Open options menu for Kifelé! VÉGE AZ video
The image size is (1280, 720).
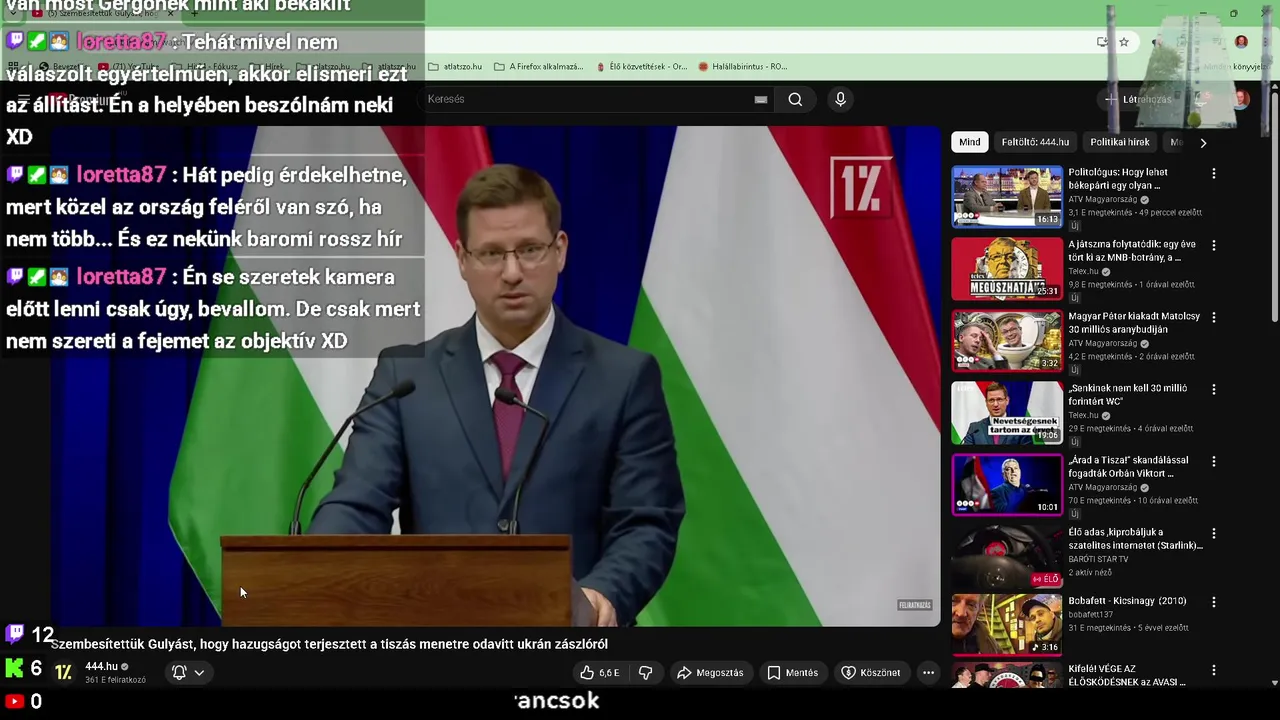coord(1214,670)
